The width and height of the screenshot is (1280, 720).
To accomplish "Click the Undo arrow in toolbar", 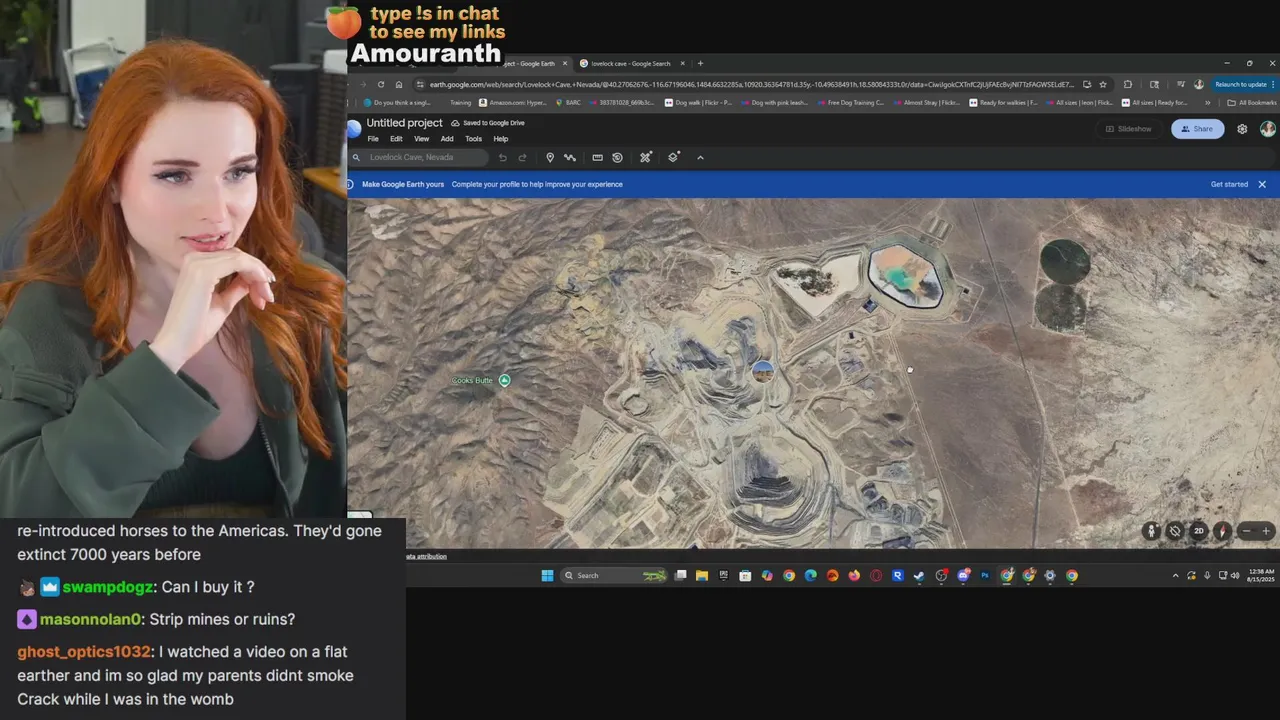I will coord(503,157).
